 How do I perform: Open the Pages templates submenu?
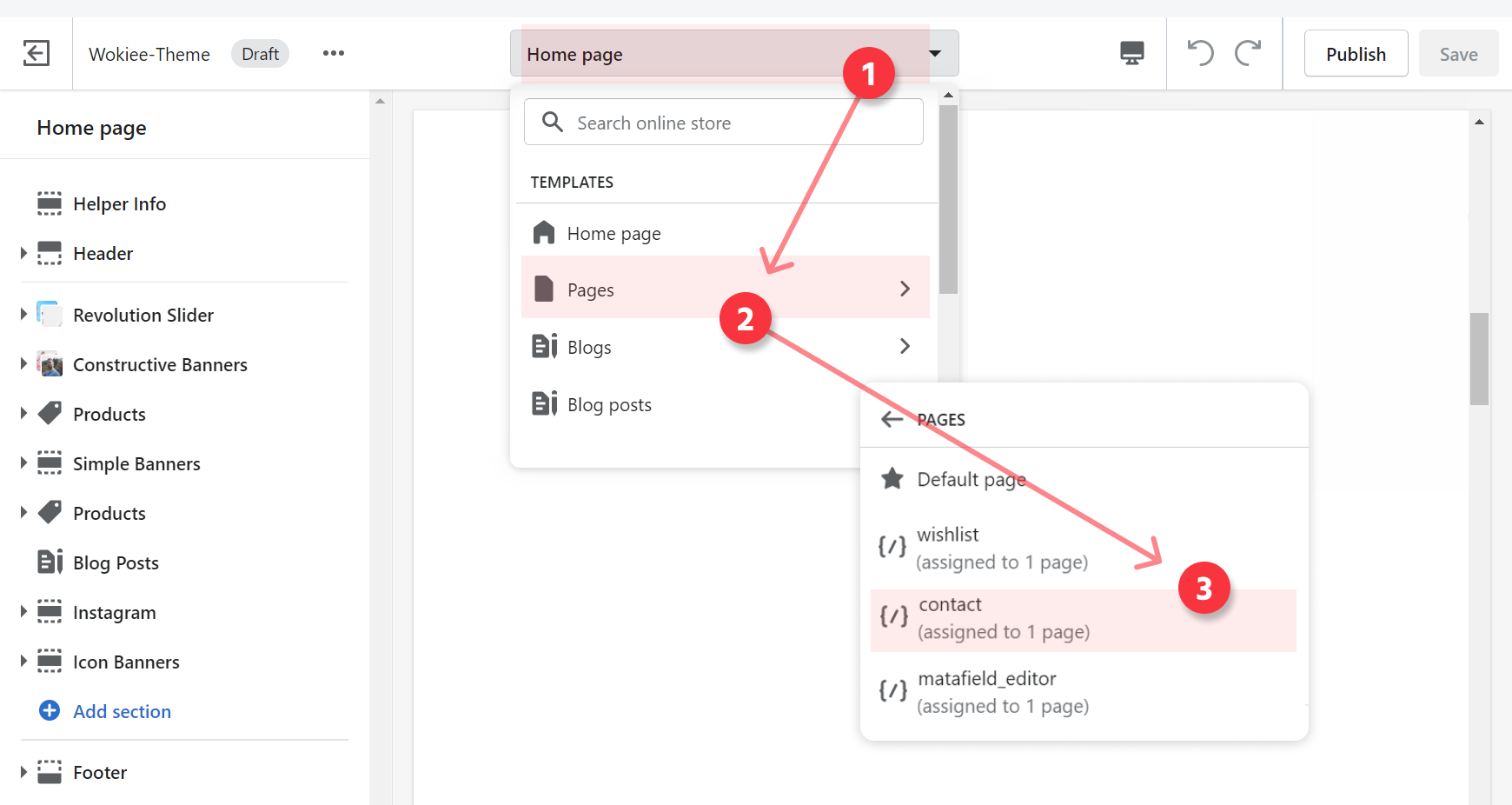725,289
